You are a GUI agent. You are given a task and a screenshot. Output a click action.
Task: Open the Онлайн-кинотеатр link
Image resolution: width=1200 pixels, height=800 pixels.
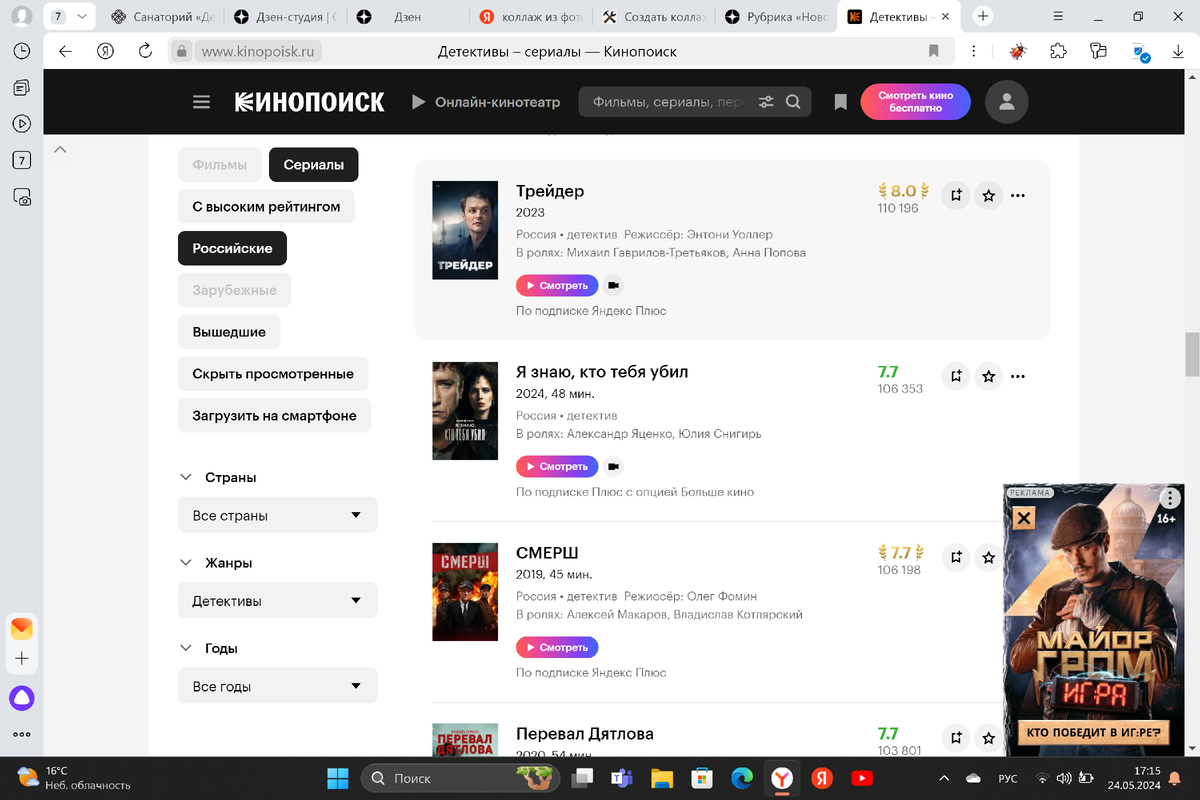[487, 102]
